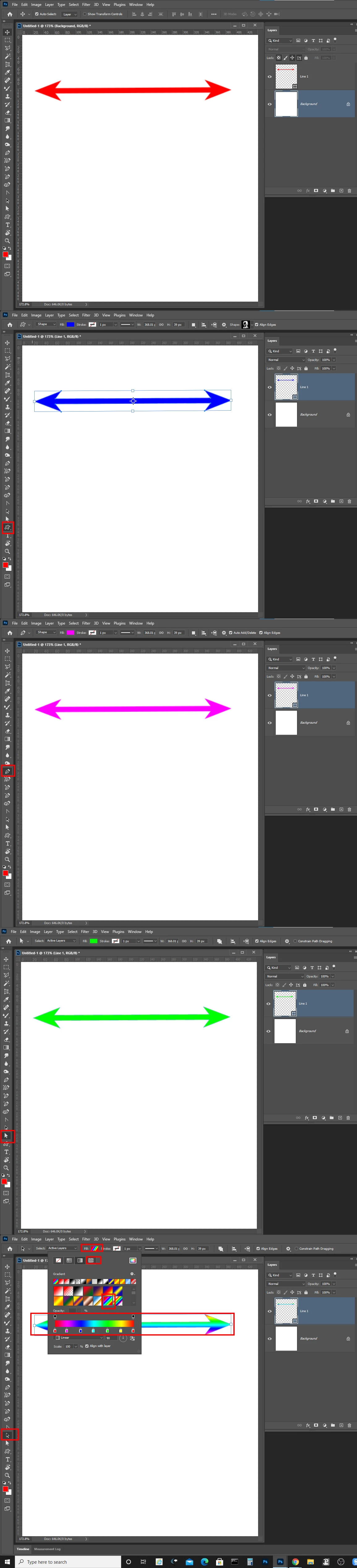The image size is (357, 1568).
Task: Open Filter menu in red-arrow window
Action: click(x=86, y=4)
